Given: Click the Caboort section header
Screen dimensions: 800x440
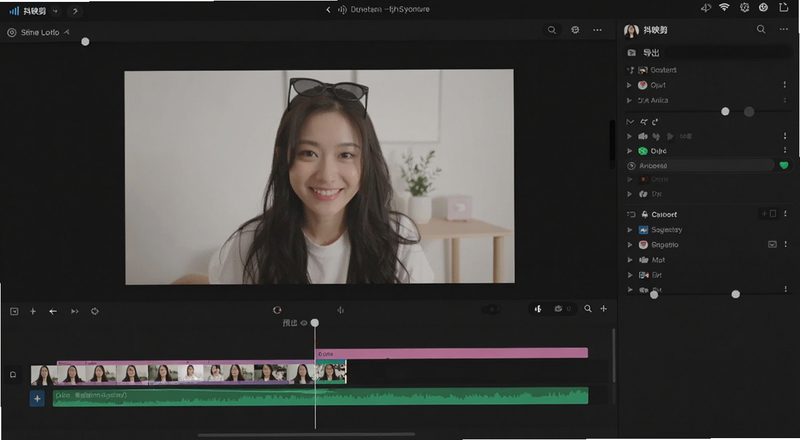Looking at the screenshot, I should pyautogui.click(x=664, y=214).
